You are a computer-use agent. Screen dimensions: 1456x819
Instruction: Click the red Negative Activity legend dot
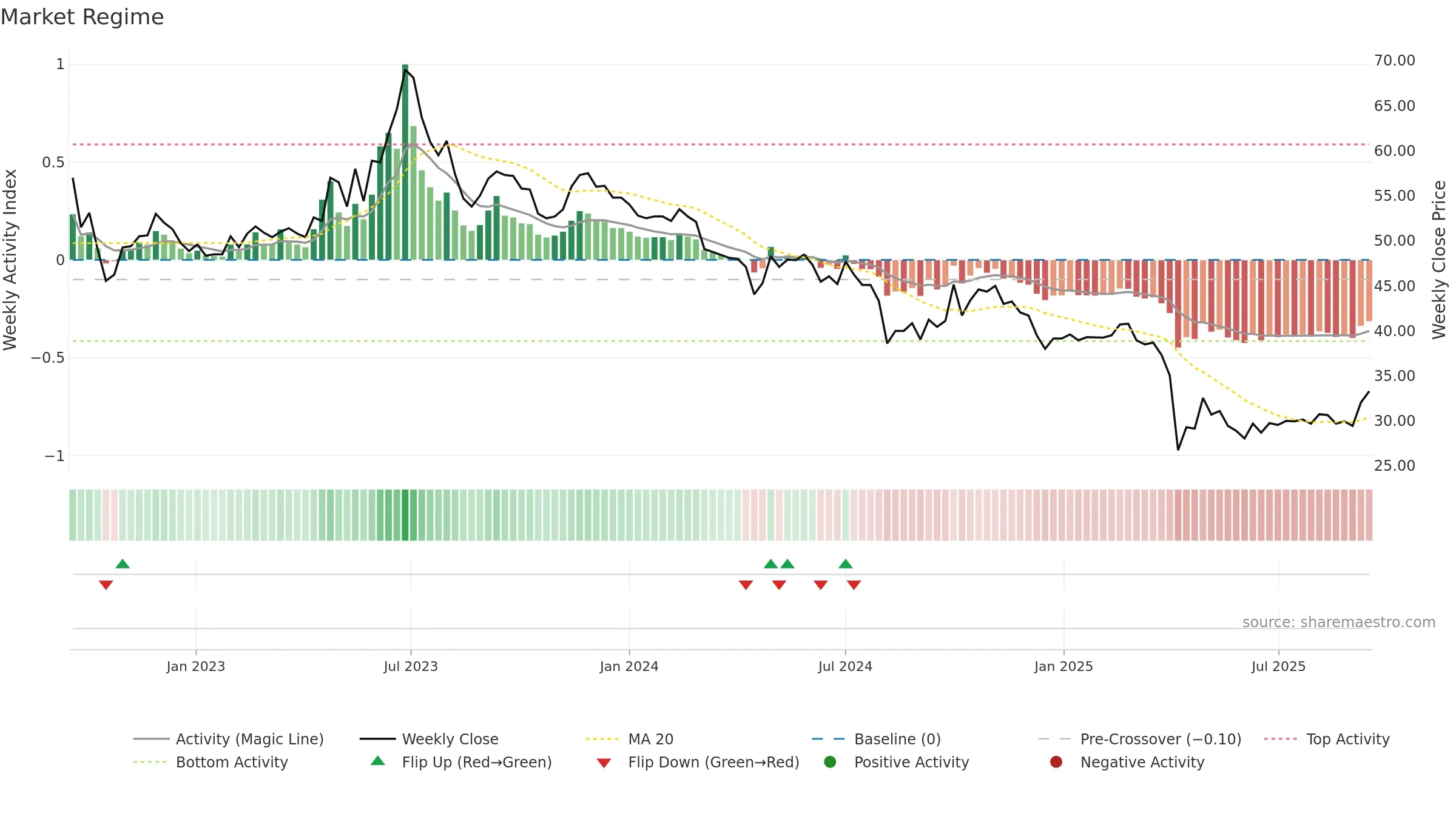pyautogui.click(x=1056, y=761)
